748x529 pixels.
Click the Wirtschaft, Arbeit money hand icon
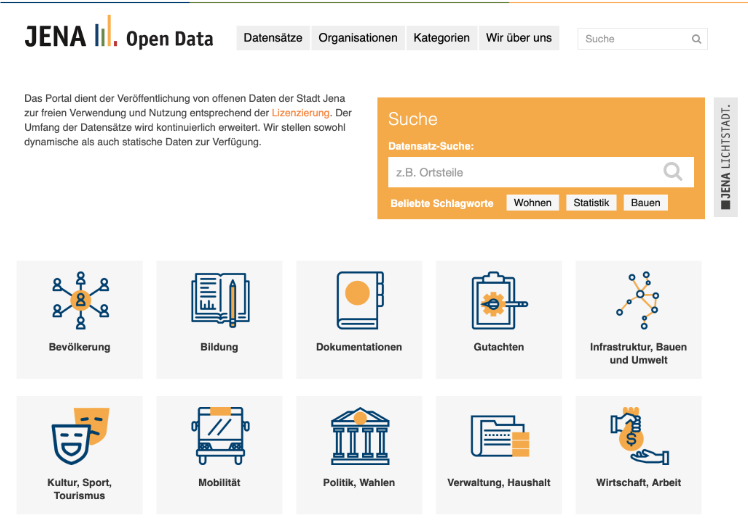(638, 435)
